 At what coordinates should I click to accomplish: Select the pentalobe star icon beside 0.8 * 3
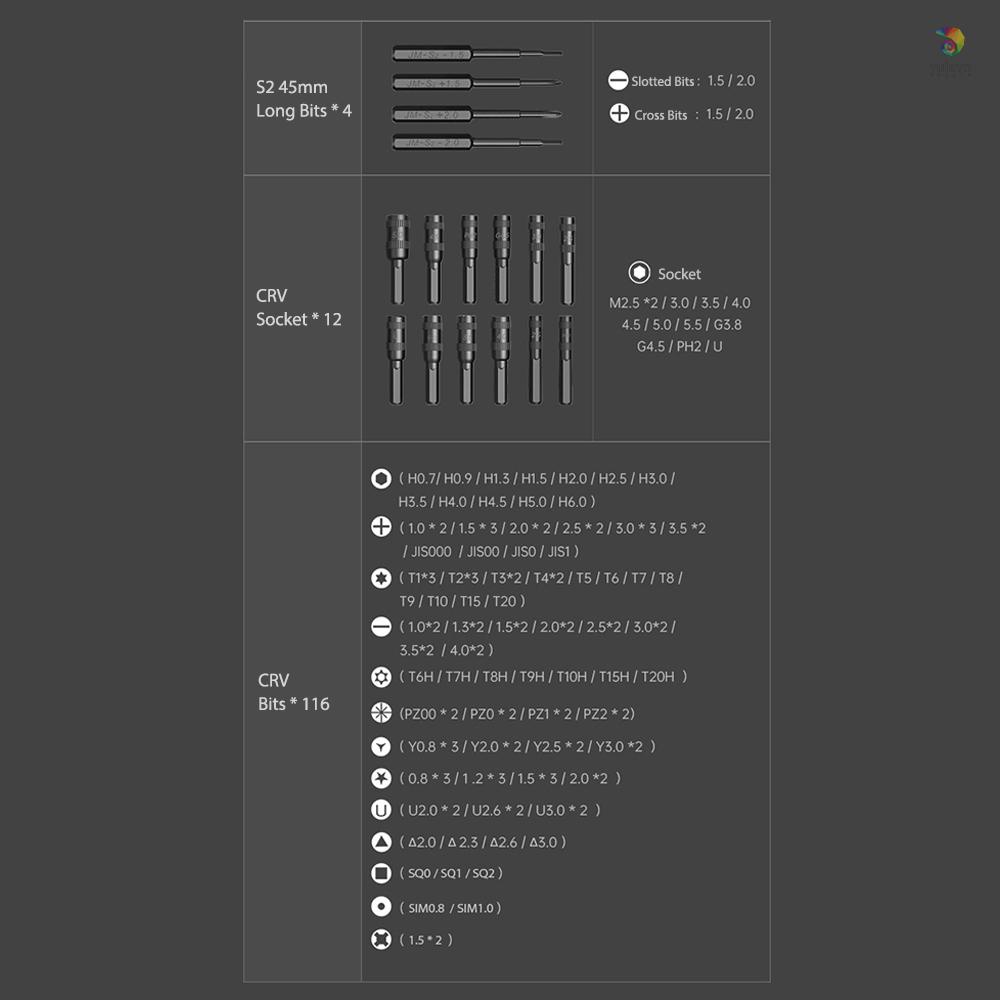click(x=381, y=778)
